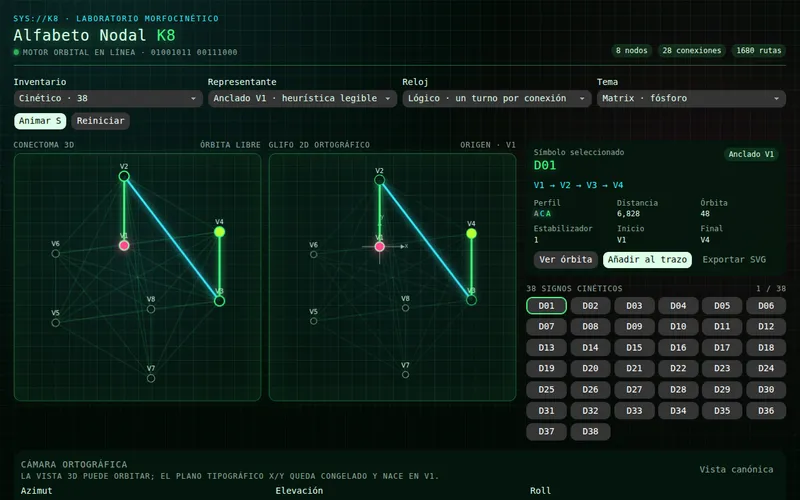Viewport: 800px width, 500px height.
Task: Activate sign D19
Action: [546, 368]
